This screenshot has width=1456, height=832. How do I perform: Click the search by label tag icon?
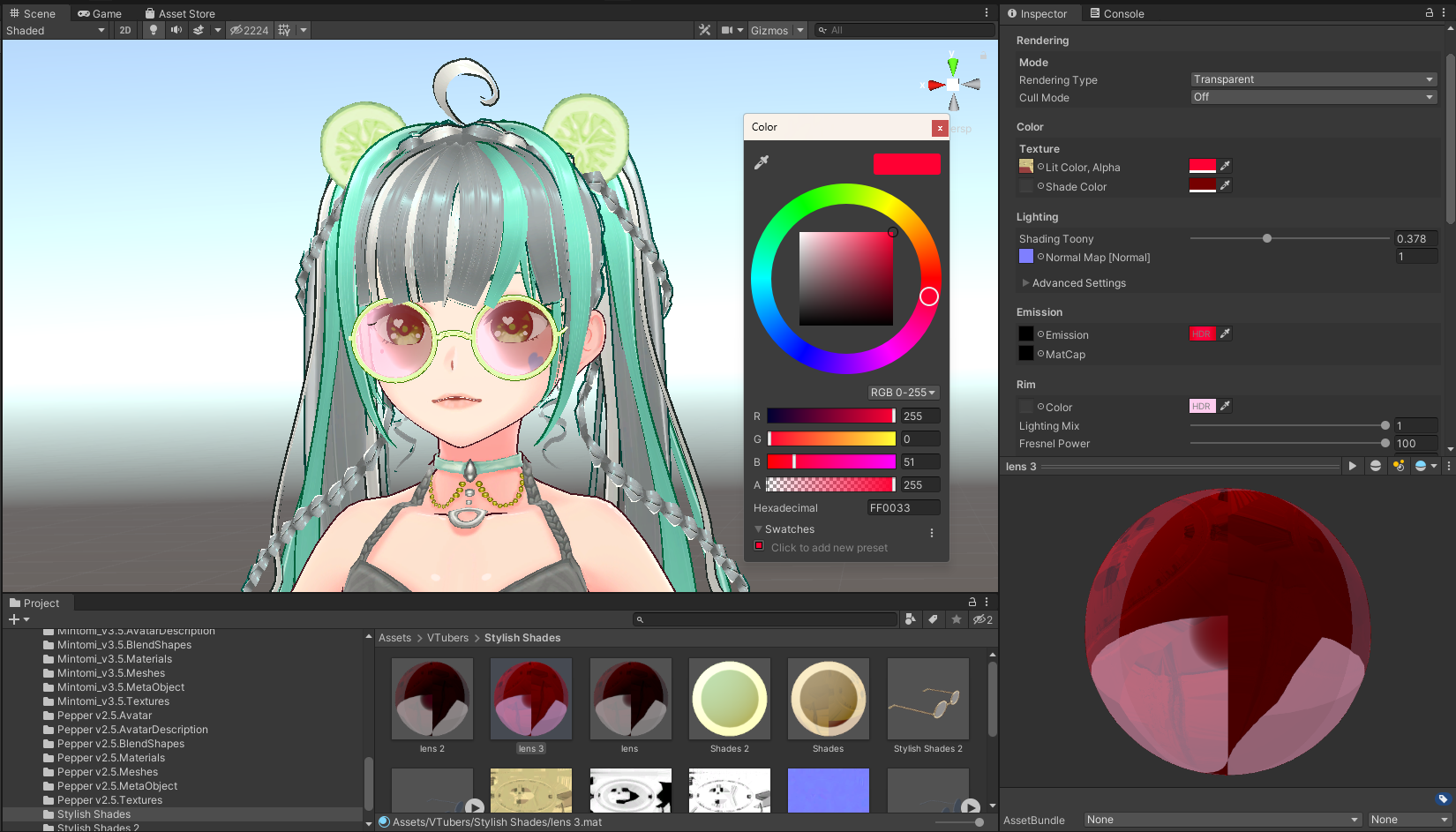point(933,619)
